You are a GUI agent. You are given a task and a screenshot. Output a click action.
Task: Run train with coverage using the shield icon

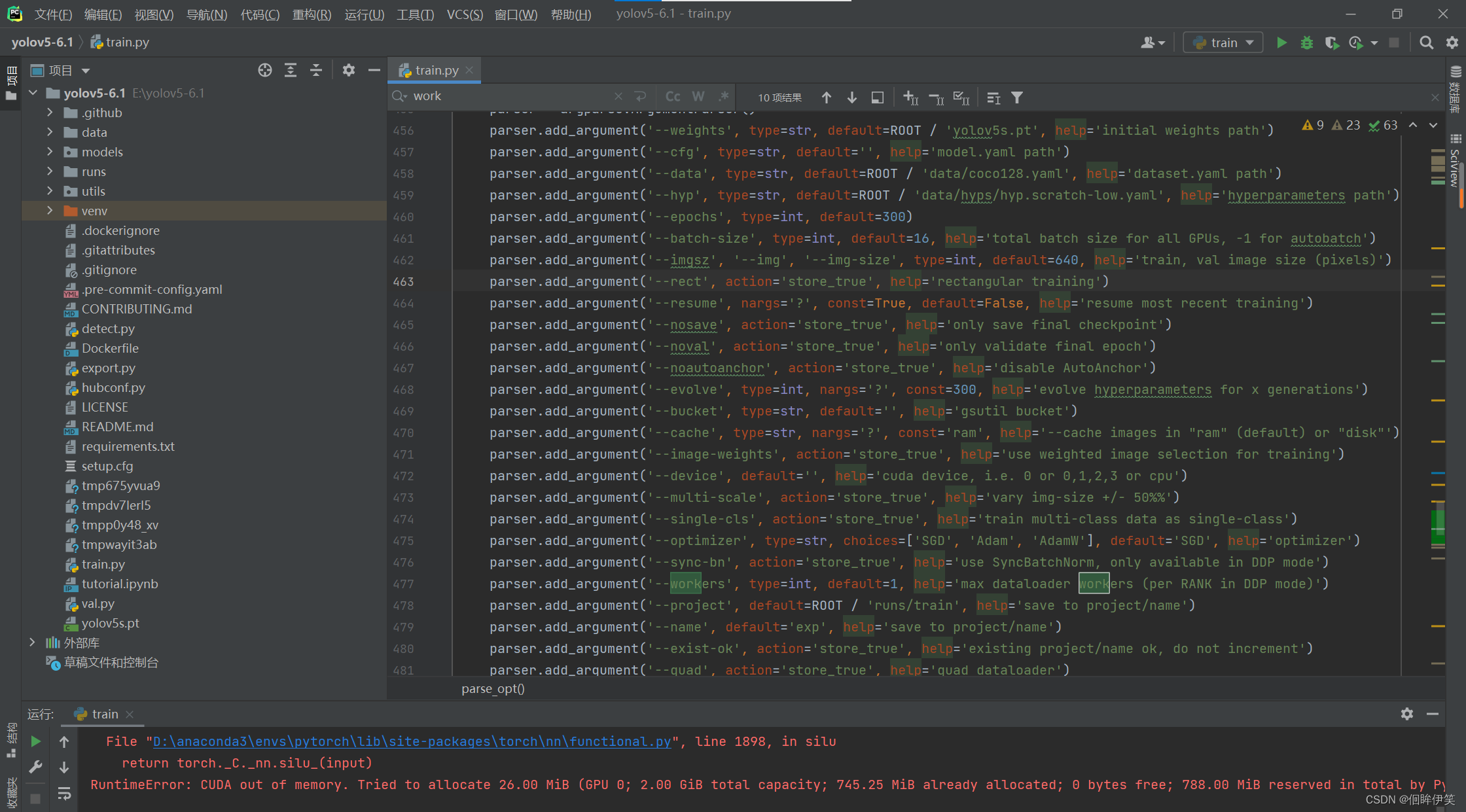pyautogui.click(x=1332, y=42)
